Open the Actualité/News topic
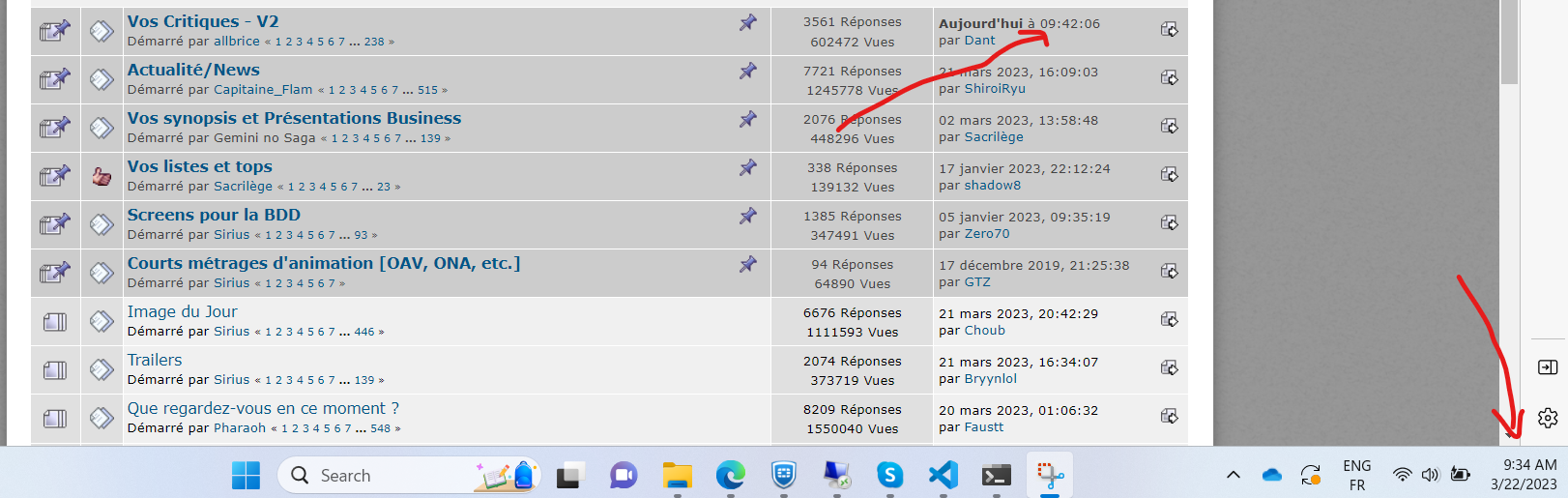The height and width of the screenshot is (498, 1568). pos(193,70)
